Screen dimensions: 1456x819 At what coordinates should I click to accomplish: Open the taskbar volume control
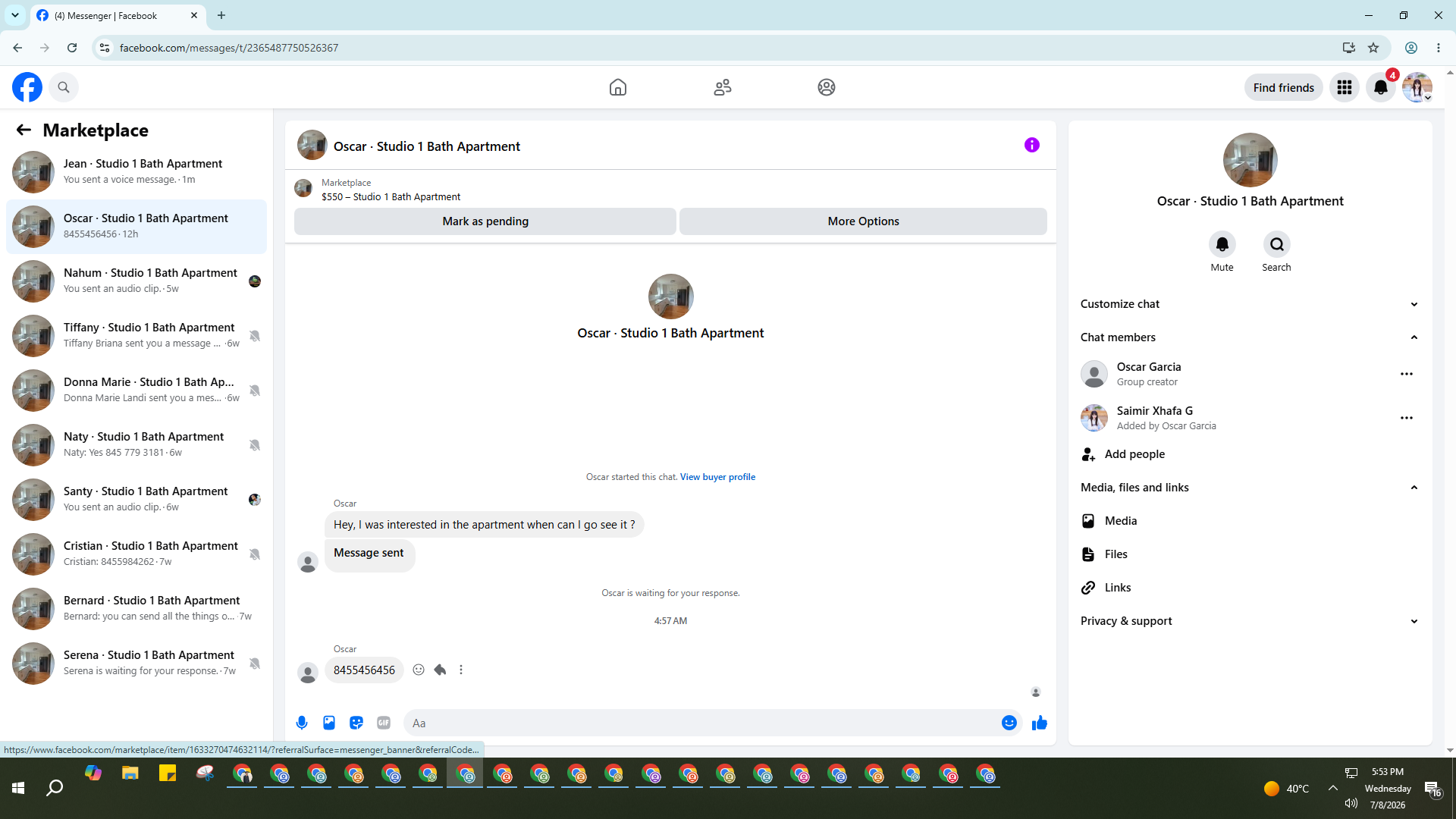[x=1351, y=803]
